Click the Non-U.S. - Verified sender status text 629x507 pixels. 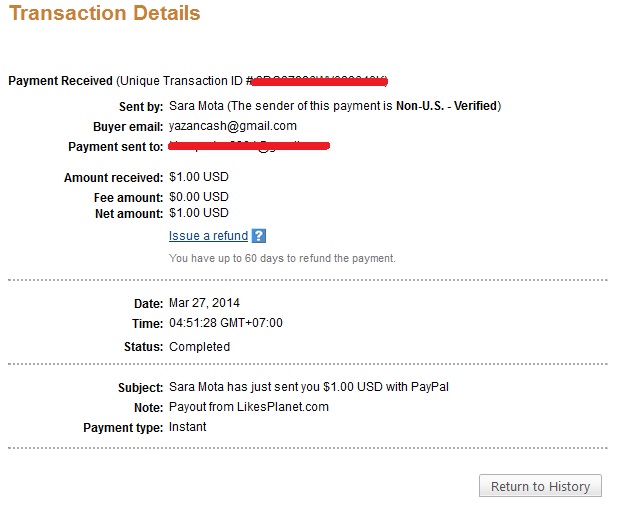448,106
